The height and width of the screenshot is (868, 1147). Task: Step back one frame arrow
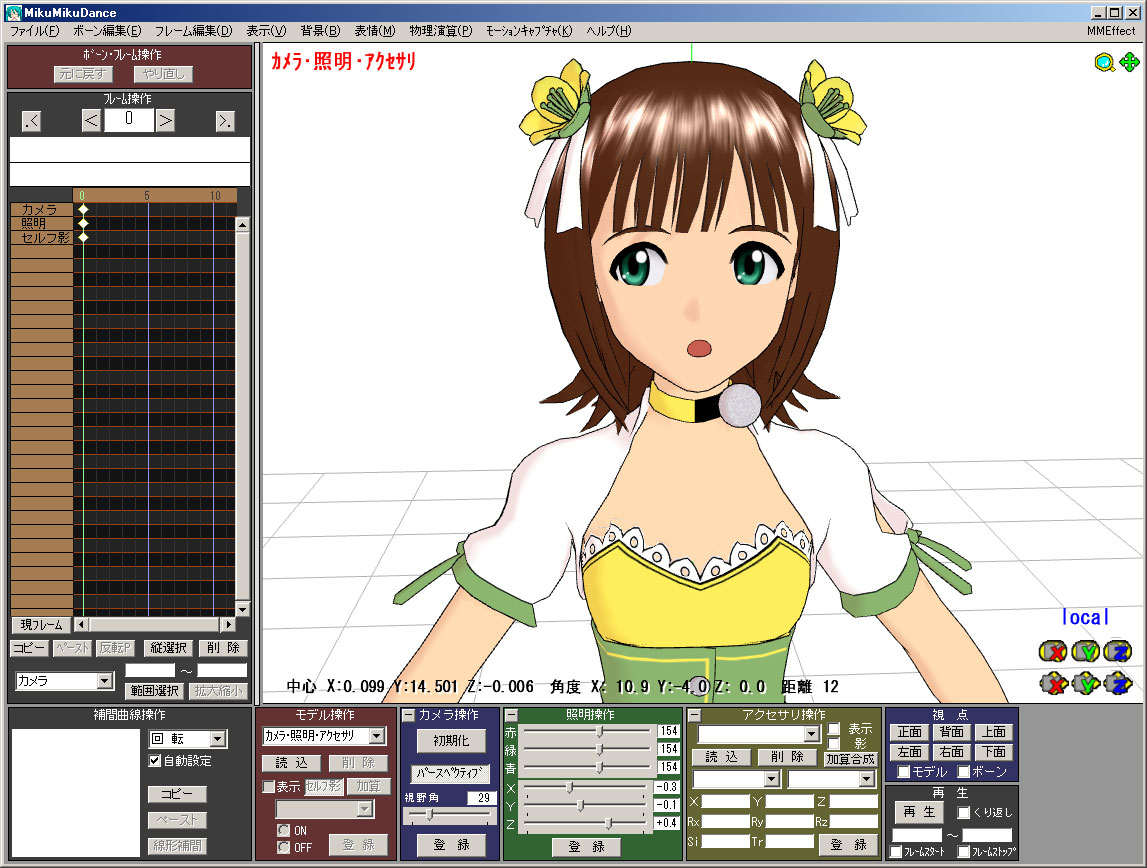(x=91, y=121)
